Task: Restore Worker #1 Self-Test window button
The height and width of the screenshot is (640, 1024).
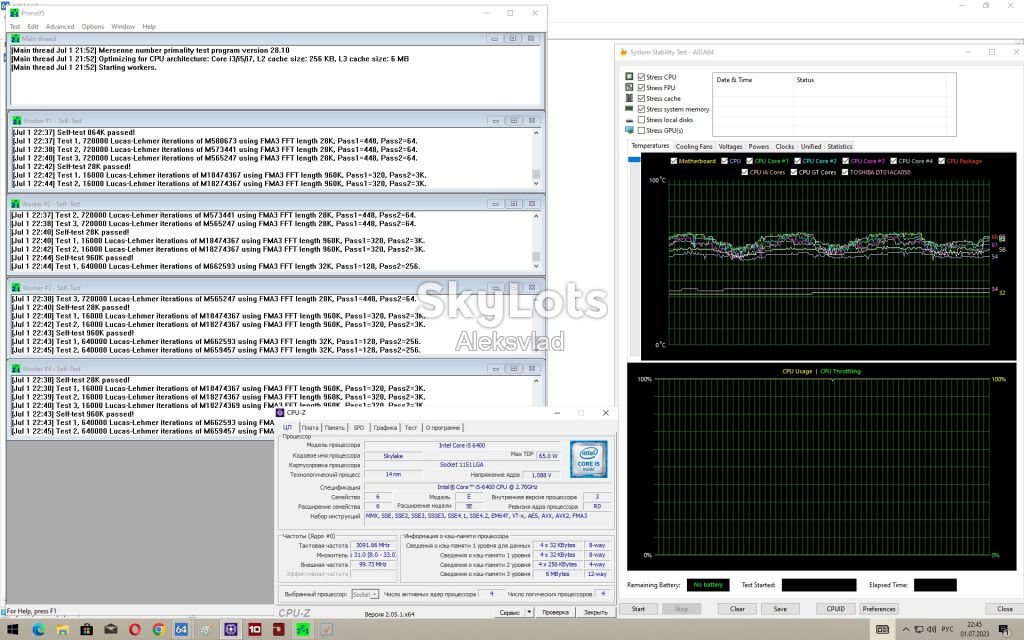Action: coord(513,121)
